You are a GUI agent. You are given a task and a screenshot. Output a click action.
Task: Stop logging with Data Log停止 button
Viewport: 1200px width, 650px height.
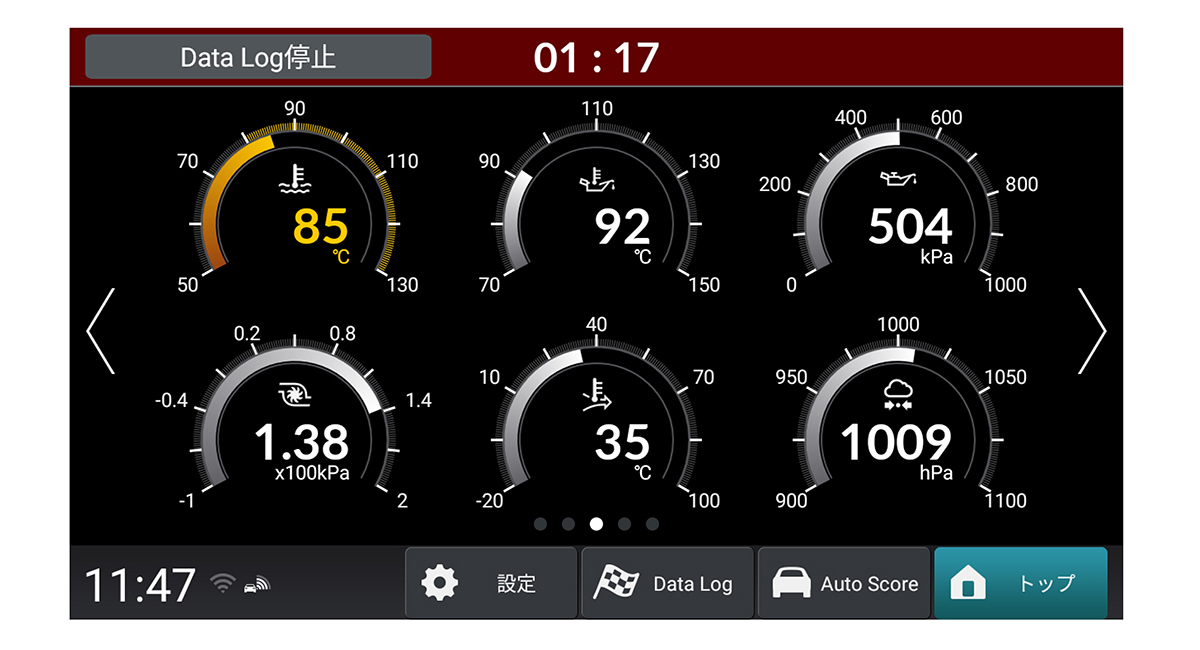coord(258,57)
